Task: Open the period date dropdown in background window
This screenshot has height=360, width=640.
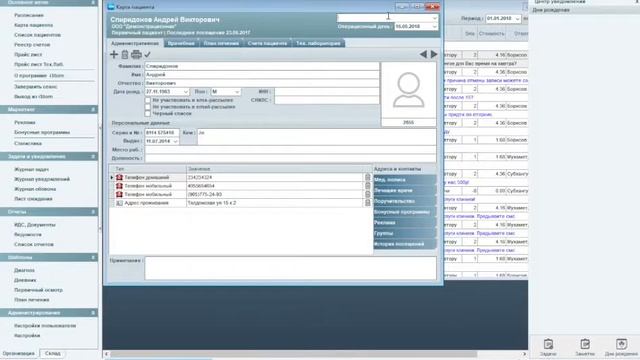Action: click(517, 19)
